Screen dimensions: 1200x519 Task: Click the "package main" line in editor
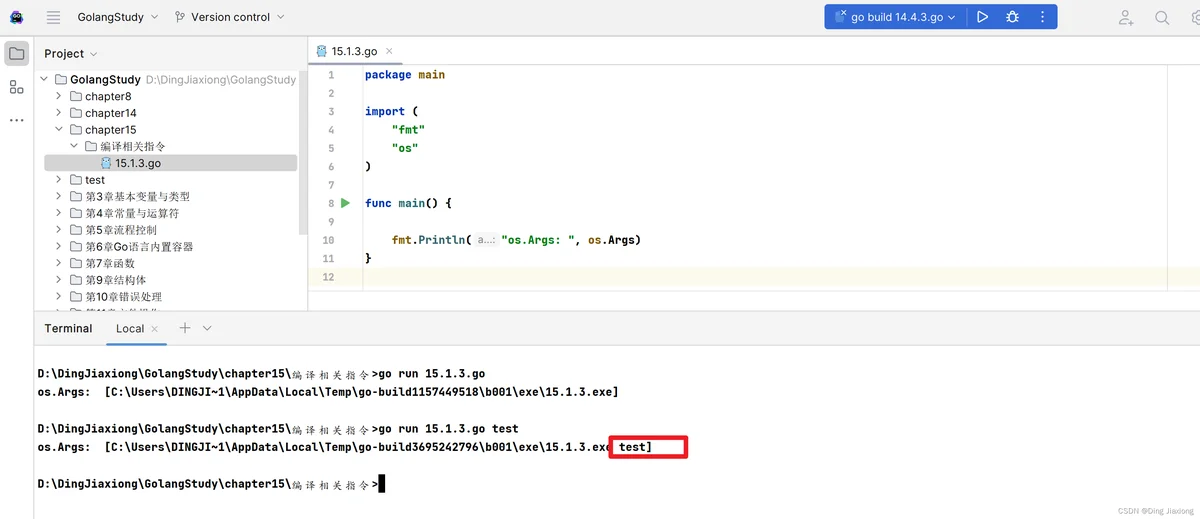point(405,75)
